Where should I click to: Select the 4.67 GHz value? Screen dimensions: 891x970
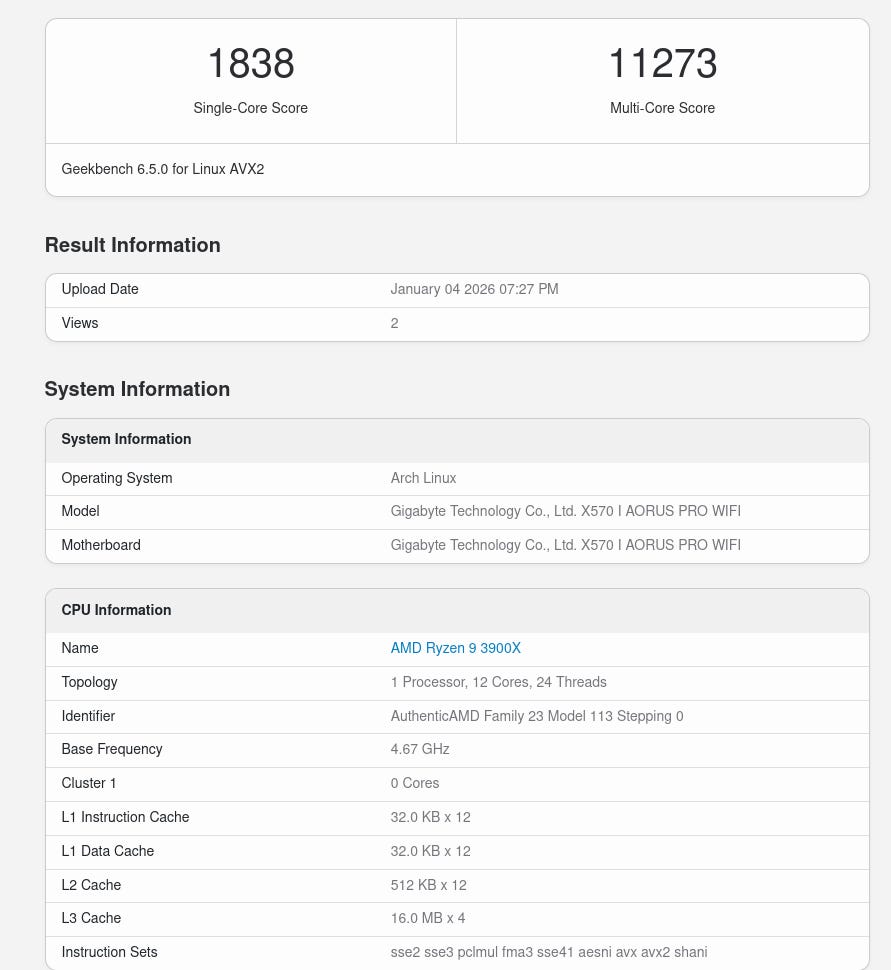coord(420,749)
